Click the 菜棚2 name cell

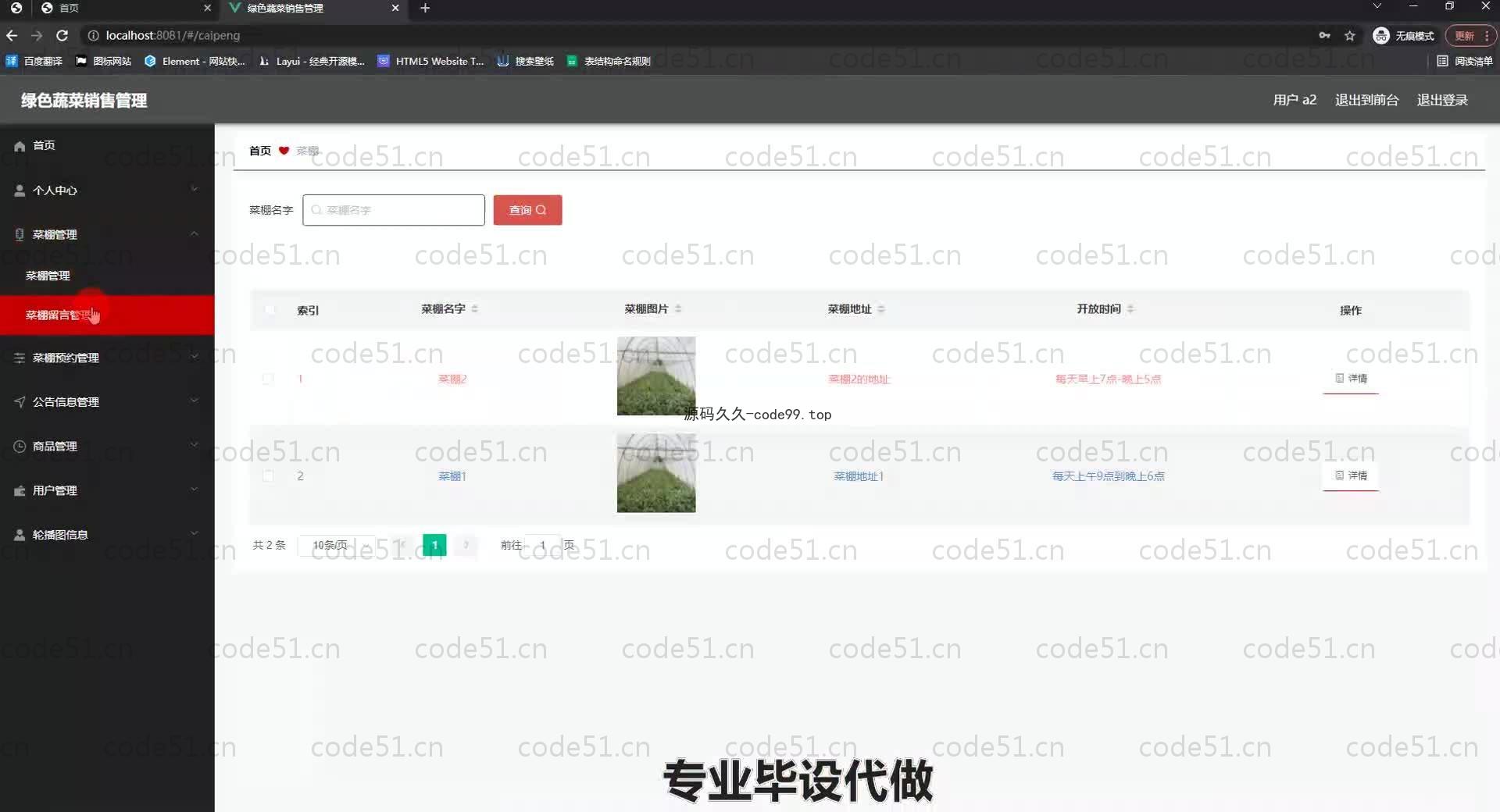(x=452, y=379)
